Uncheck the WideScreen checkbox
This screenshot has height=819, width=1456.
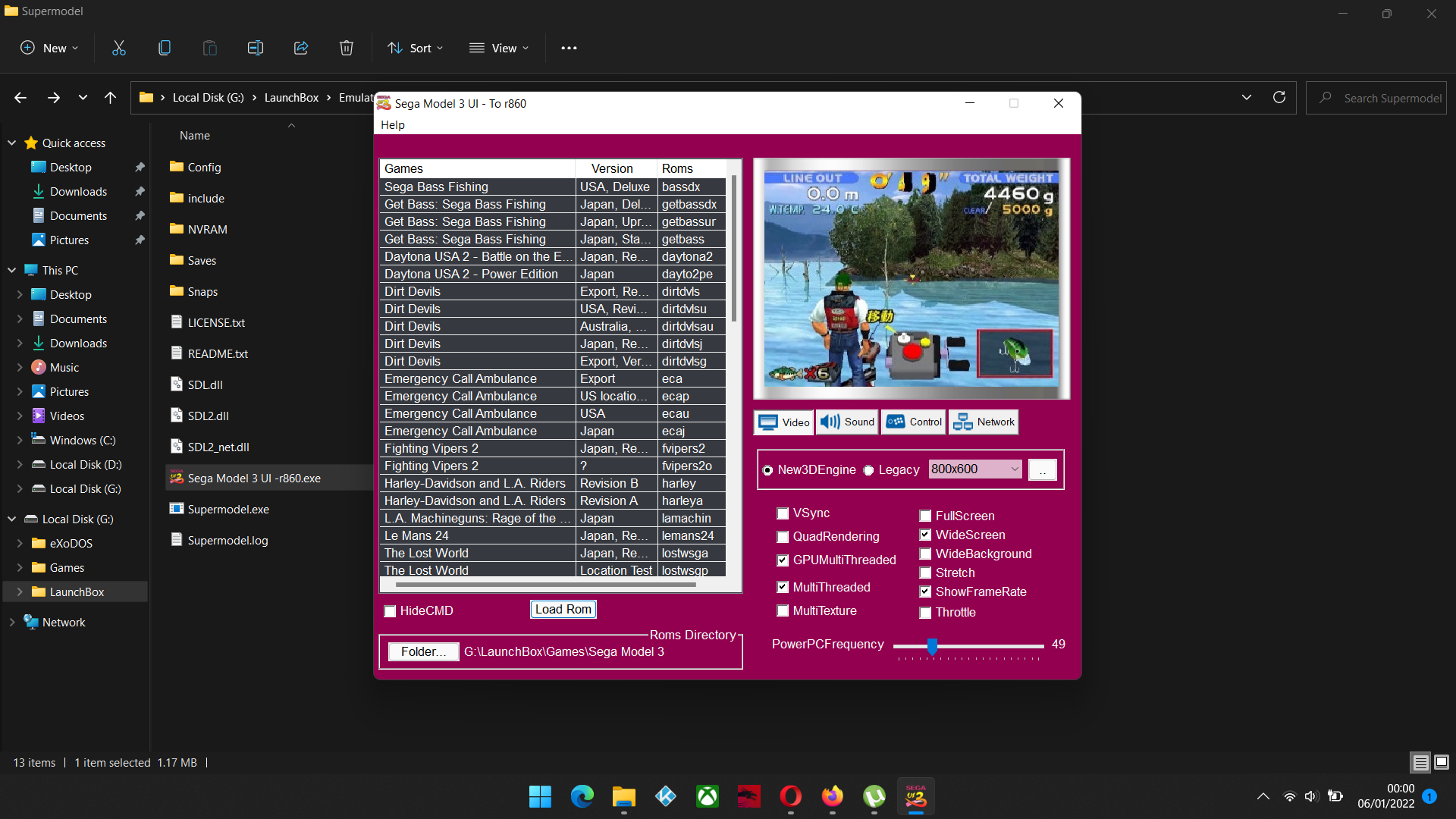[x=925, y=535]
